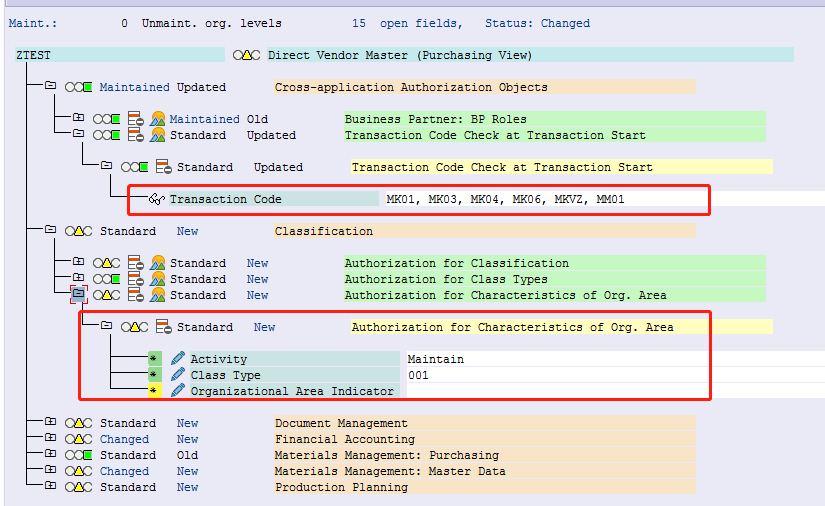This screenshot has width=825, height=506.
Task: Expand the Production Planning node
Action: coord(51,485)
